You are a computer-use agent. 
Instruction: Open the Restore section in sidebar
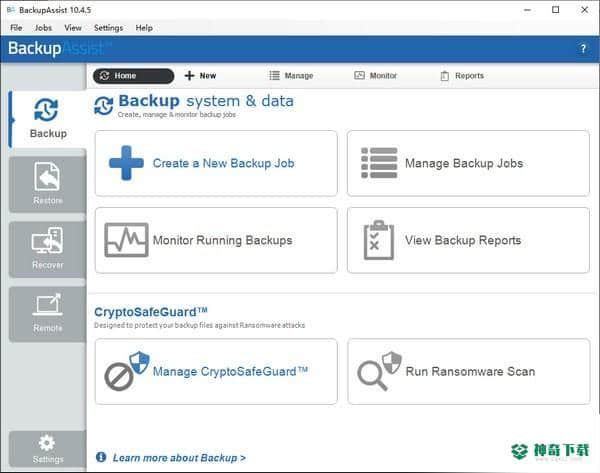[x=48, y=184]
